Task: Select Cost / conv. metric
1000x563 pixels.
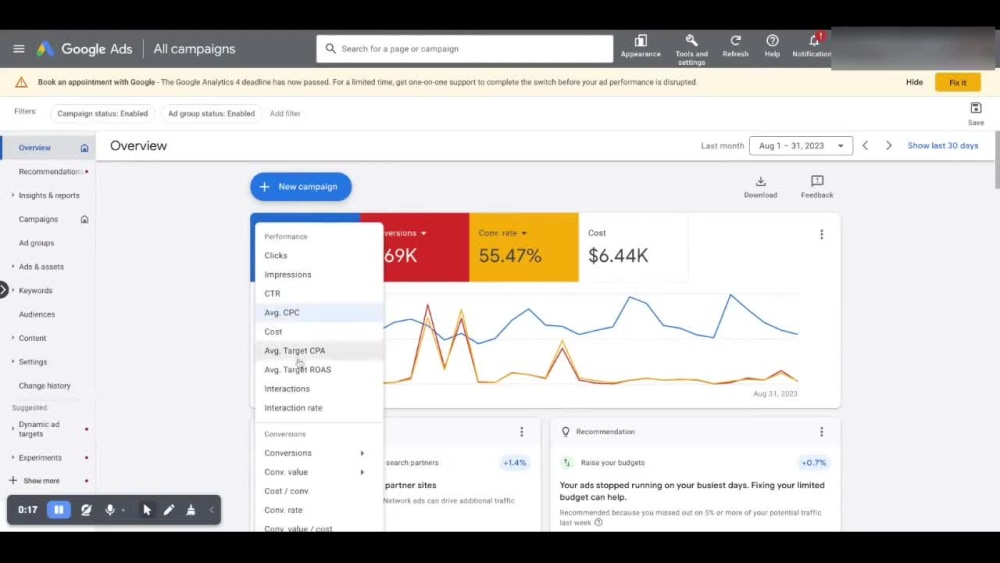Action: click(x=319, y=491)
